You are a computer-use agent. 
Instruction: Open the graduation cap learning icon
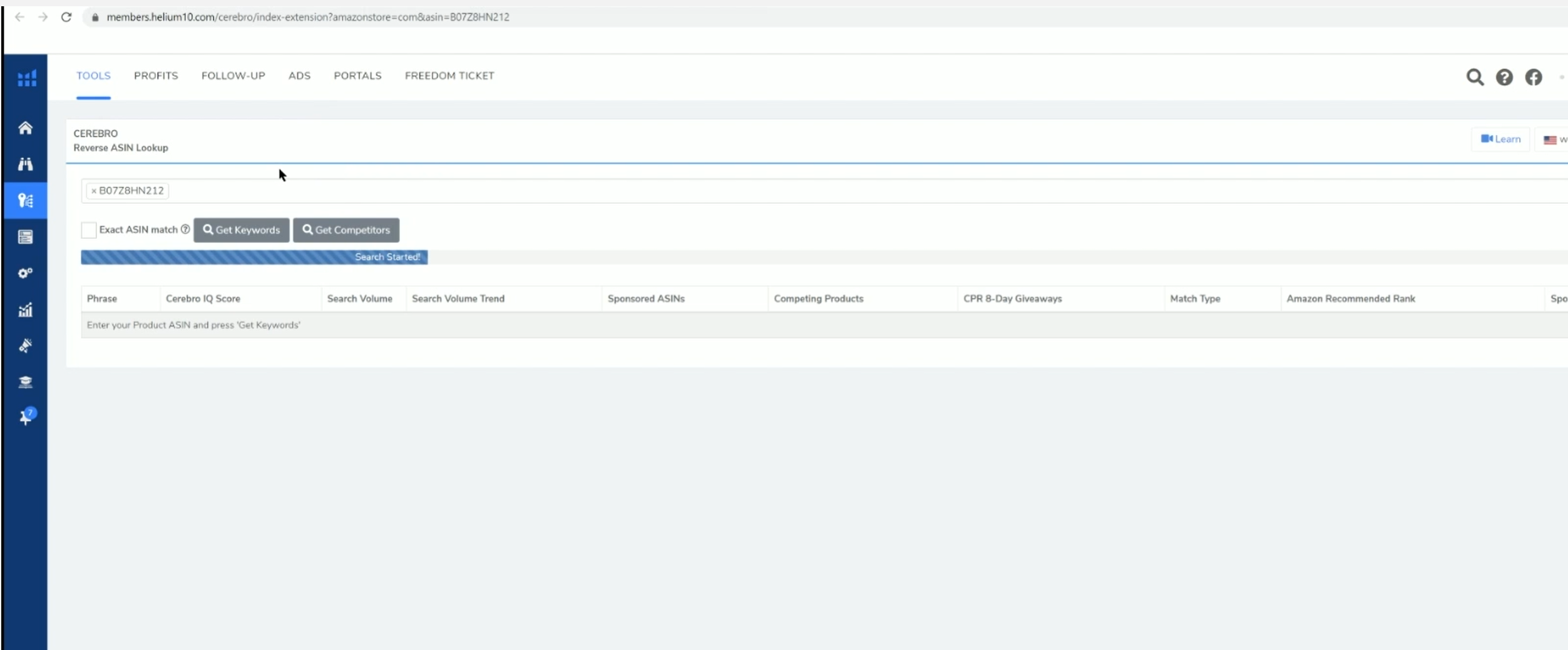click(26, 382)
